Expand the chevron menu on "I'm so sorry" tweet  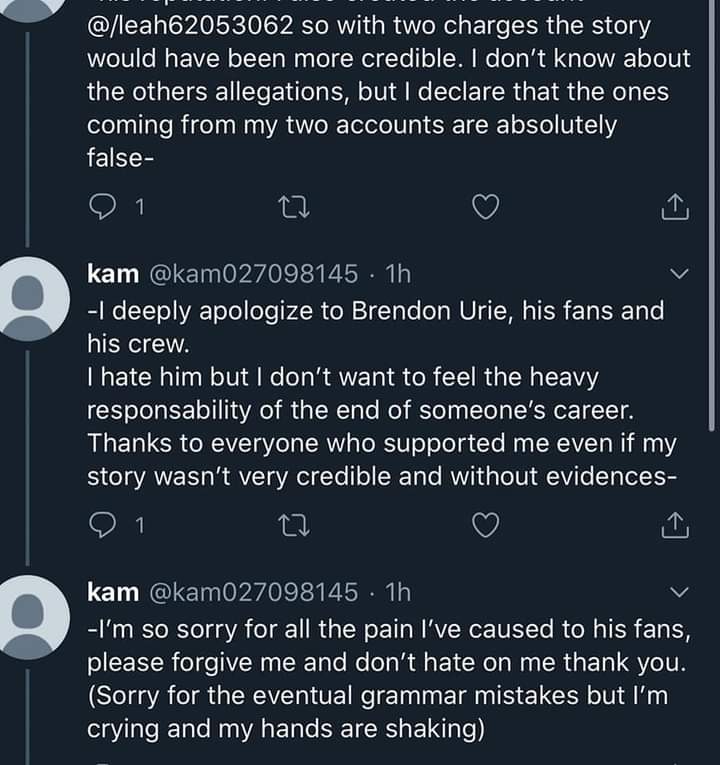pos(679,592)
